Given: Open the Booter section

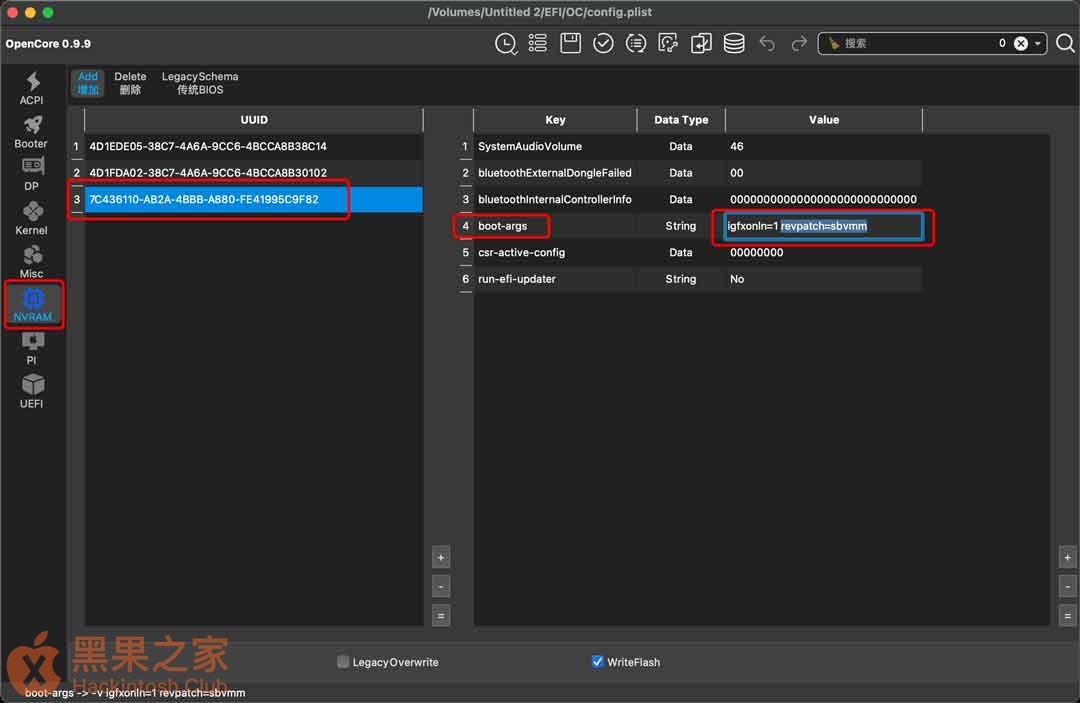Looking at the screenshot, I should tap(32, 132).
